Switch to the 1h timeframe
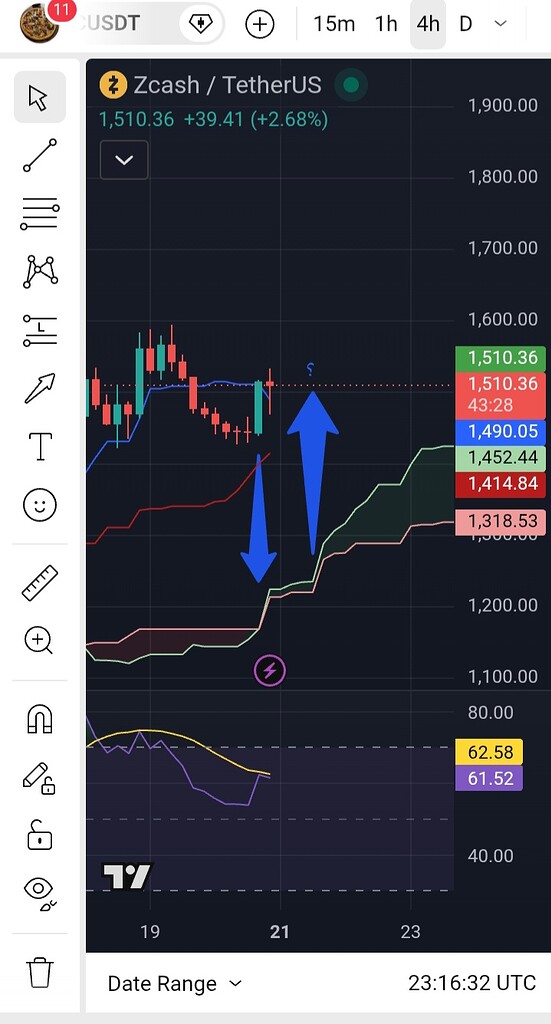The width and height of the screenshot is (551, 1024). [386, 25]
